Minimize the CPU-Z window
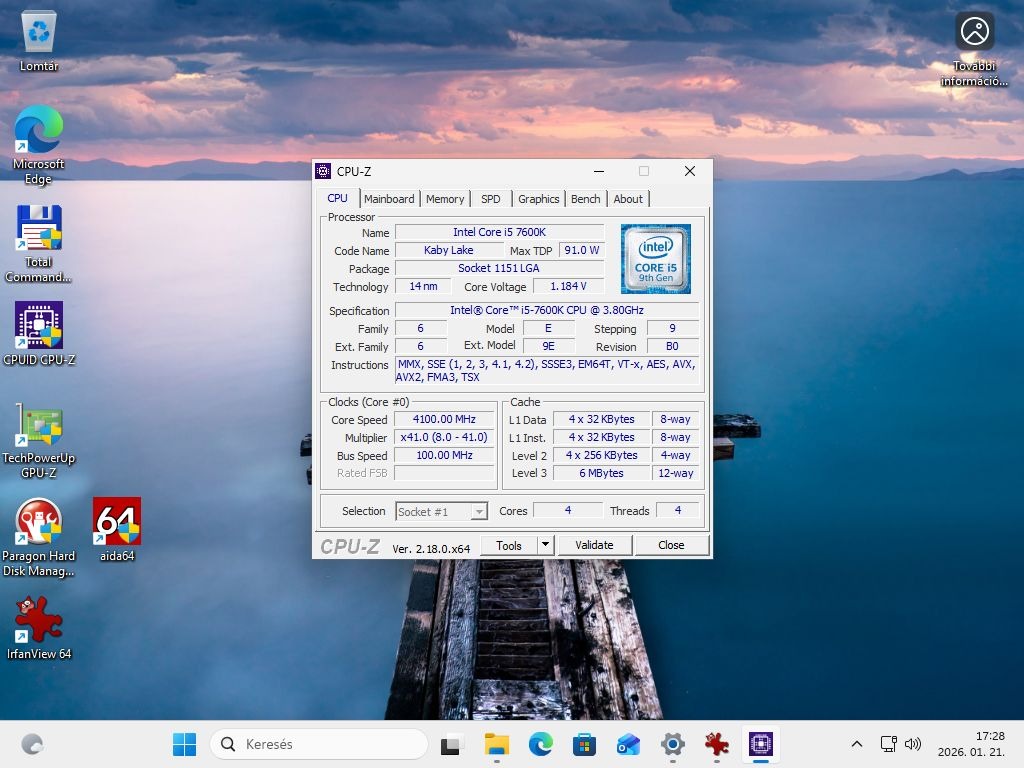This screenshot has width=1024, height=768. (x=599, y=171)
